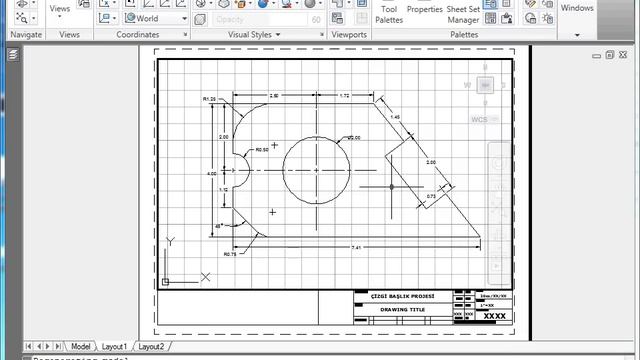Image resolution: width=640 pixels, height=360 pixels.
Task: Open the World UCS combo box
Action: tap(156, 18)
